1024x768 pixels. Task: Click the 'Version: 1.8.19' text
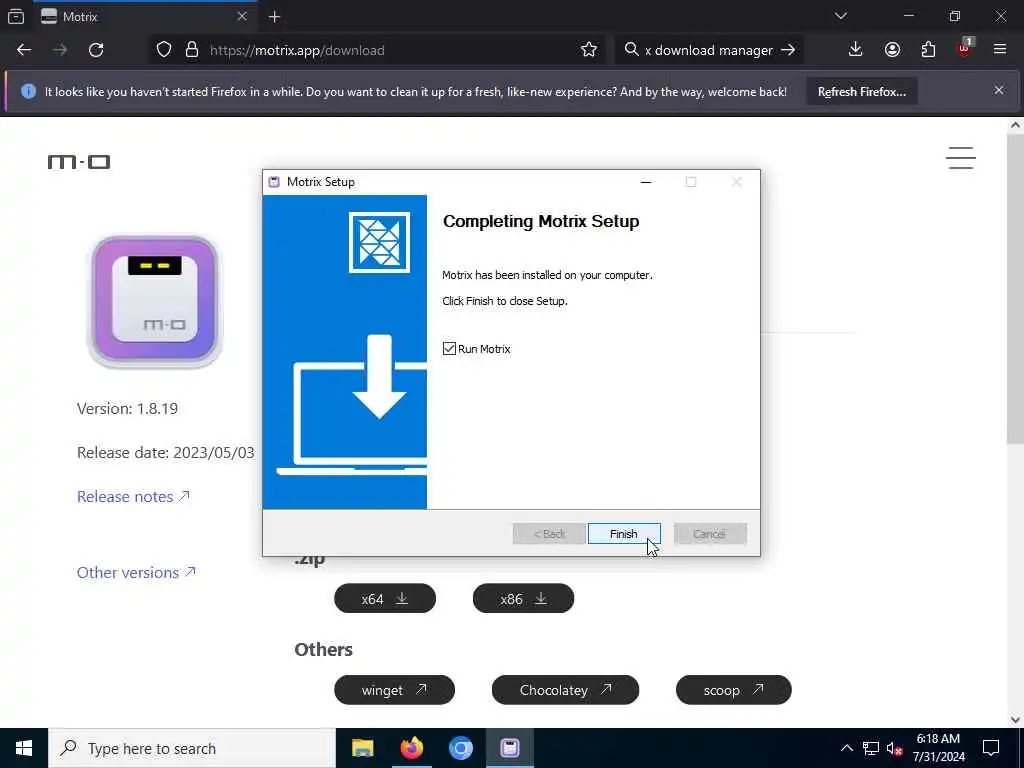pyautogui.click(x=127, y=409)
